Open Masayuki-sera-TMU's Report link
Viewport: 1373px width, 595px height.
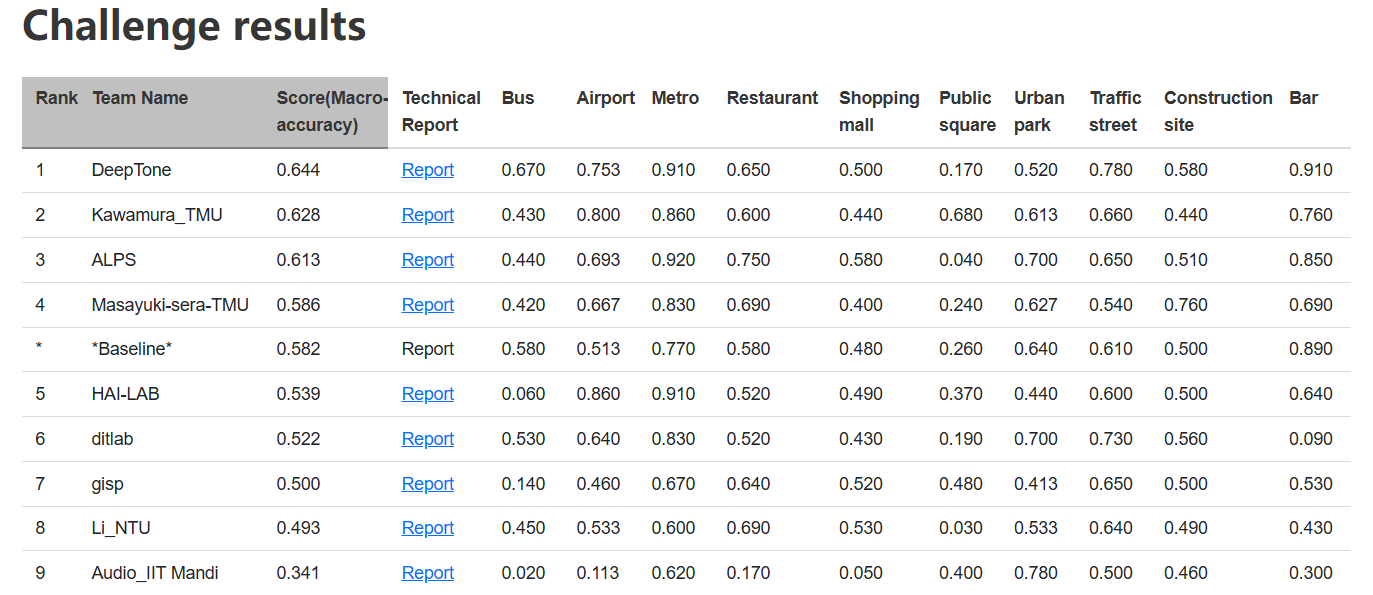click(427, 305)
